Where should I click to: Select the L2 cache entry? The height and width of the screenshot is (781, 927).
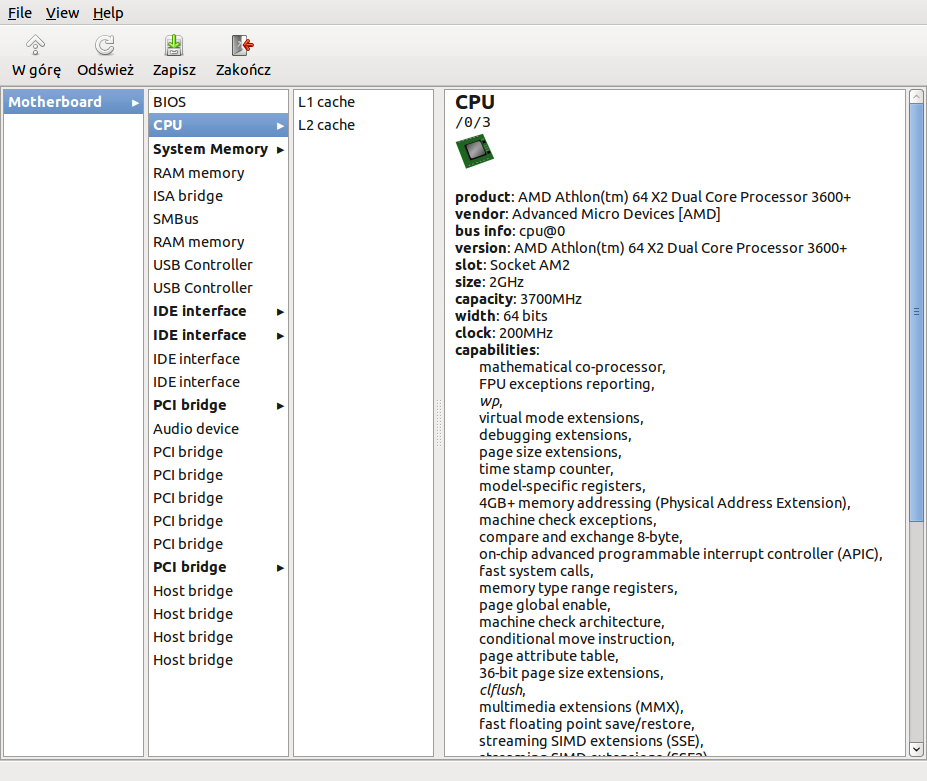click(363, 125)
